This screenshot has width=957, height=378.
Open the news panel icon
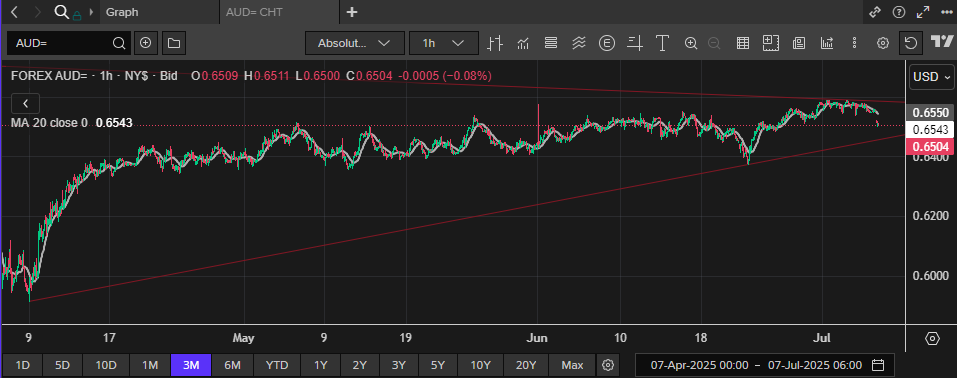(798, 43)
